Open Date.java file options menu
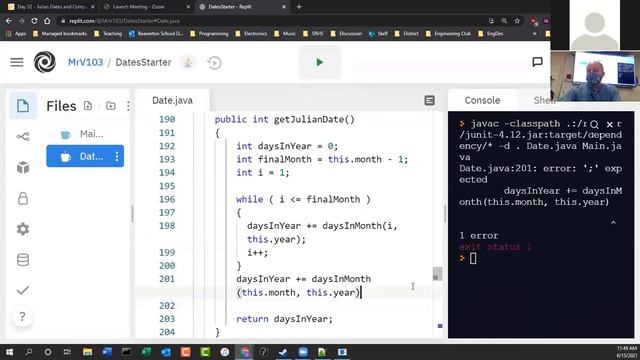This screenshot has height=360, width=640. click(117, 156)
